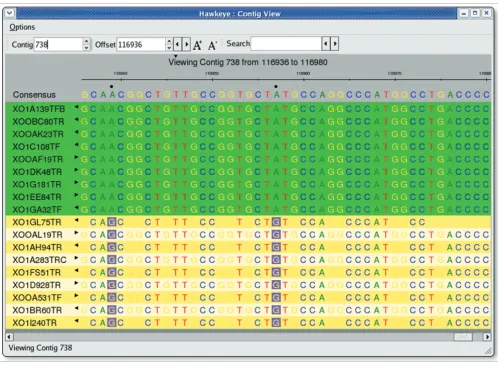
Task: Click highlighted G in 'CAGC' of row XO1GL75TR
Action: [112, 222]
